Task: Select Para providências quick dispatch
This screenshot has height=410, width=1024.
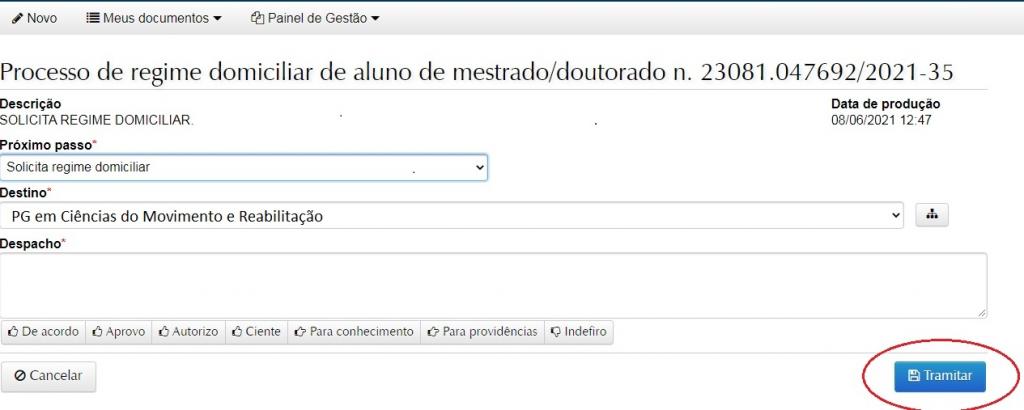Action: pyautogui.click(x=482, y=332)
